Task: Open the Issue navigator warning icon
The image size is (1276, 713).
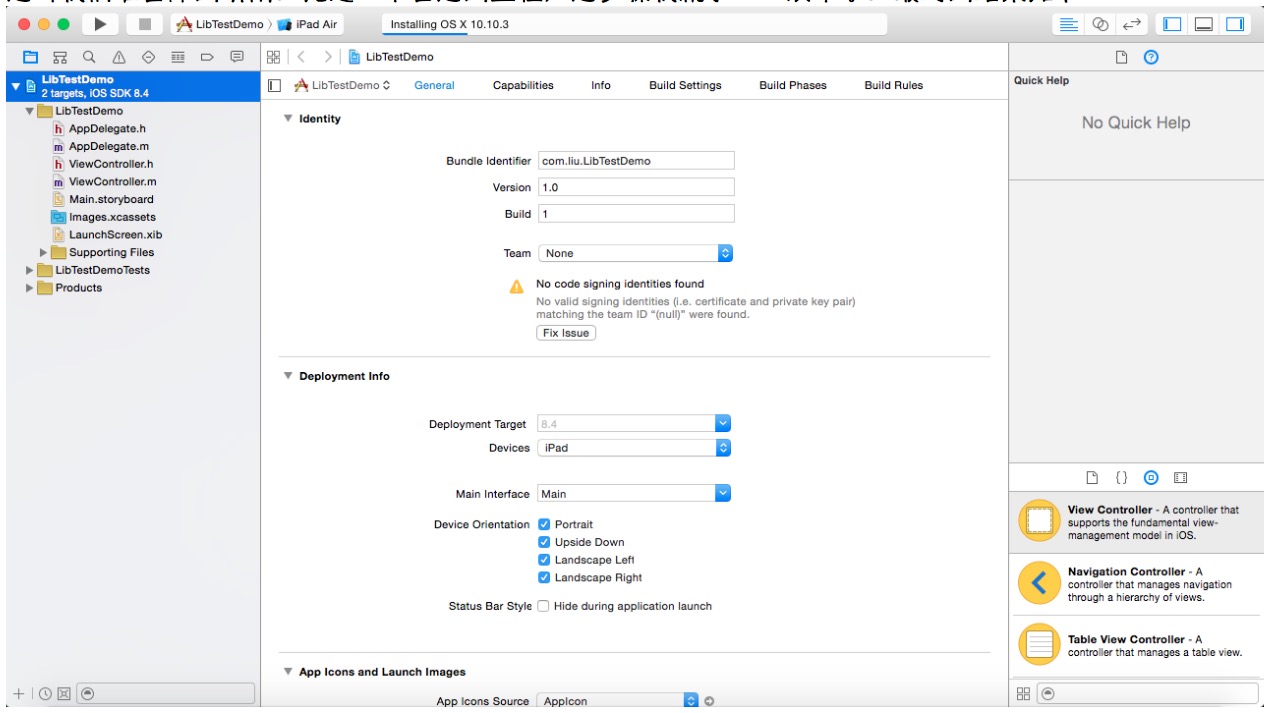Action: coord(119,57)
